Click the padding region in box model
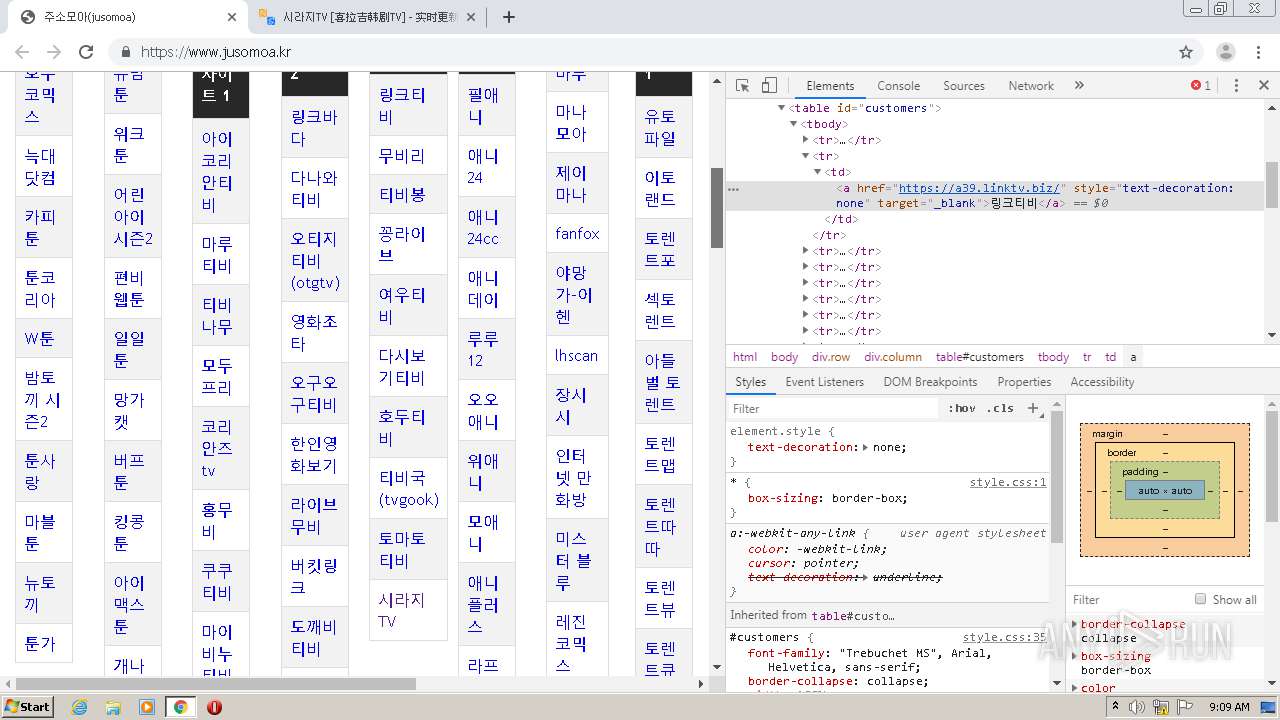Viewport: 1280px width, 720px height. pyautogui.click(x=1140, y=472)
